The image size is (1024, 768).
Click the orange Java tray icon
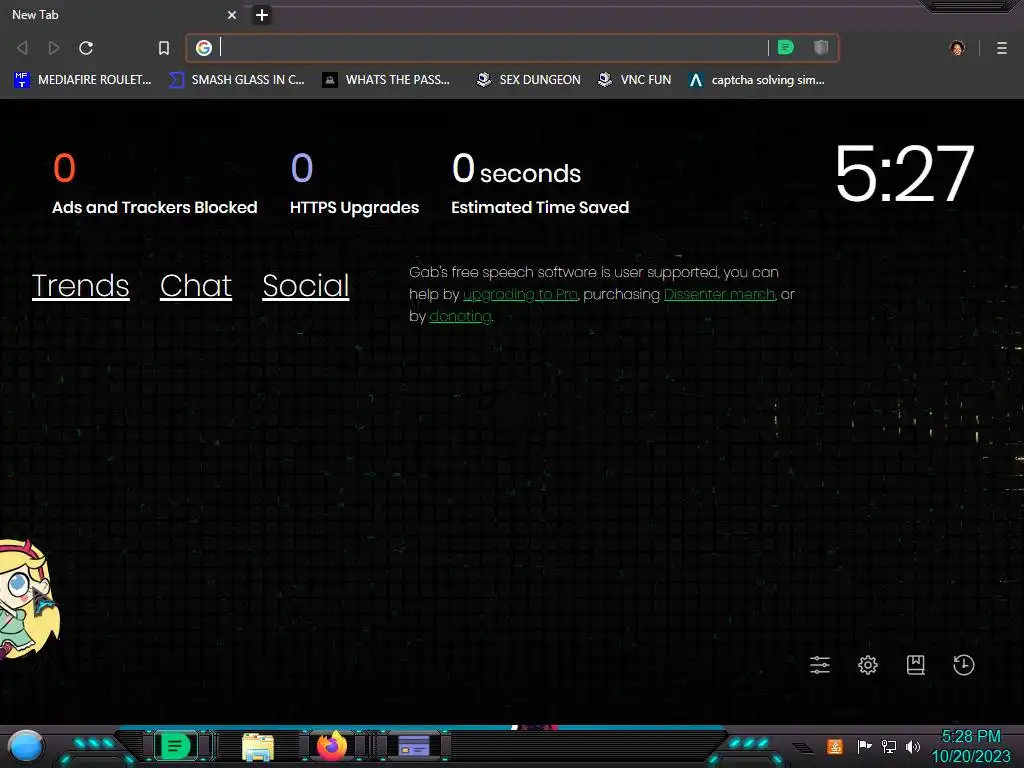(835, 746)
